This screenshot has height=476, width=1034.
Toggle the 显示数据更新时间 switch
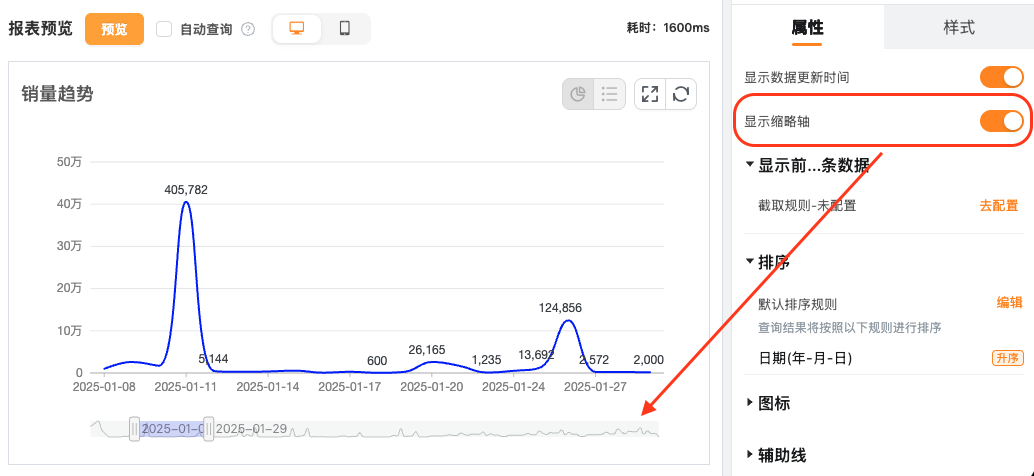tap(1001, 77)
